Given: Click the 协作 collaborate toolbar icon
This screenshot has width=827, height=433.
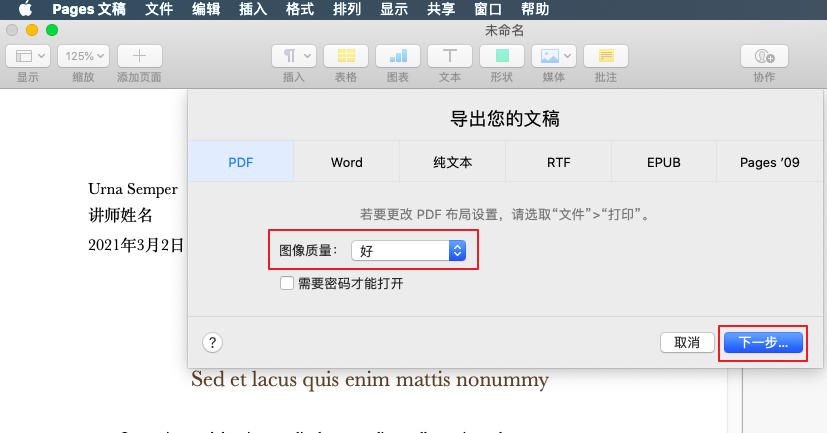Looking at the screenshot, I should (764, 56).
